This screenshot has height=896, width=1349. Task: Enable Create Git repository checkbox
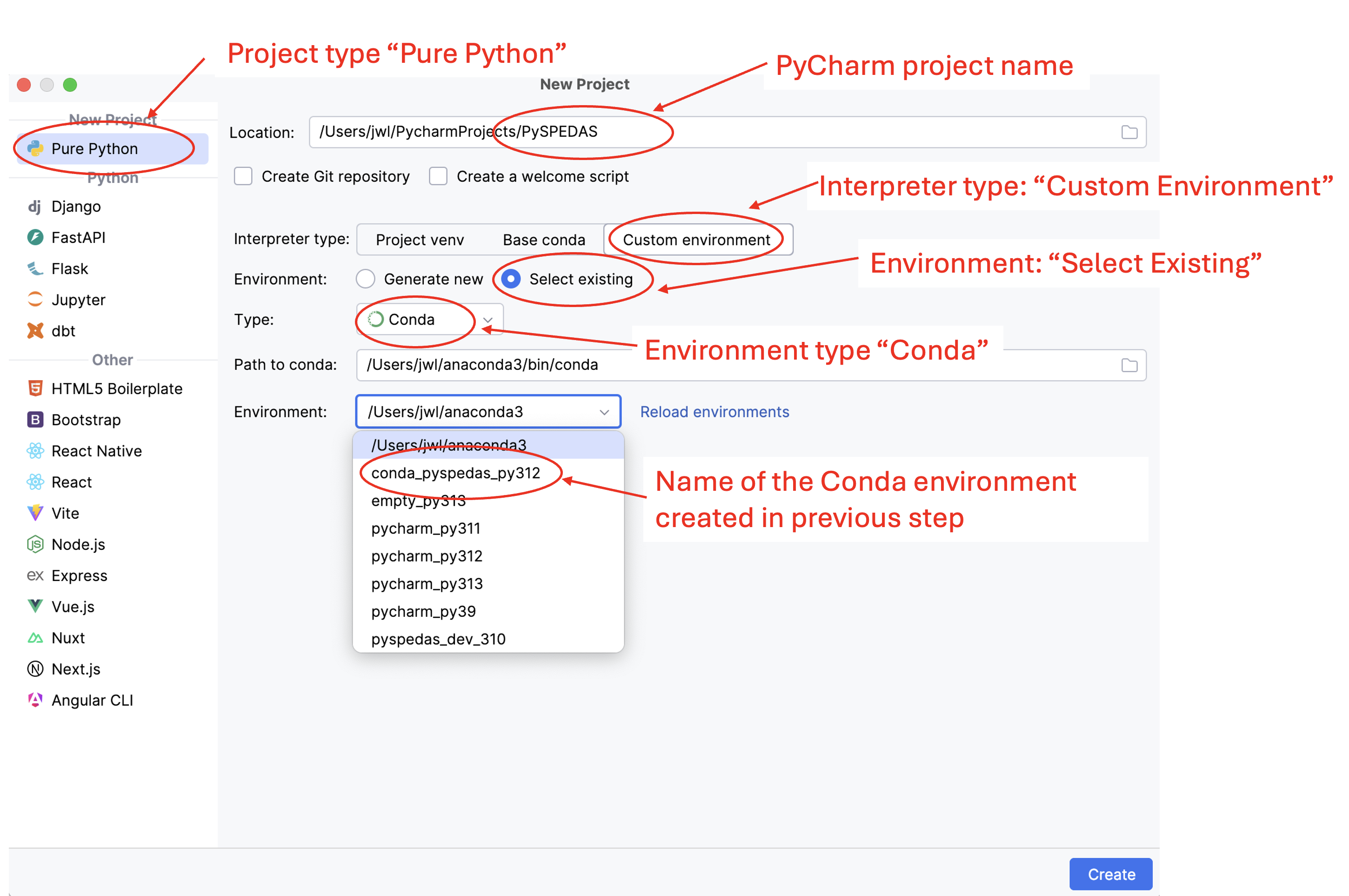click(243, 176)
